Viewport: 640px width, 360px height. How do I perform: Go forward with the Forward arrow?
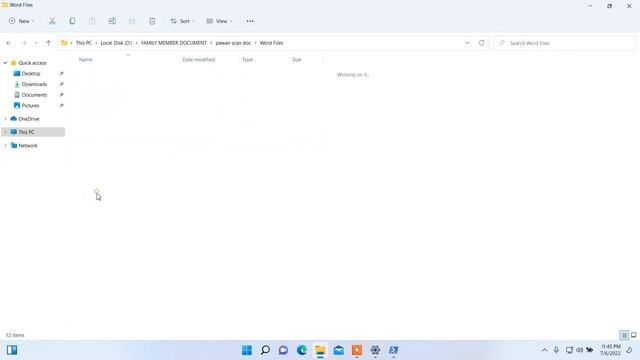[x=24, y=43]
